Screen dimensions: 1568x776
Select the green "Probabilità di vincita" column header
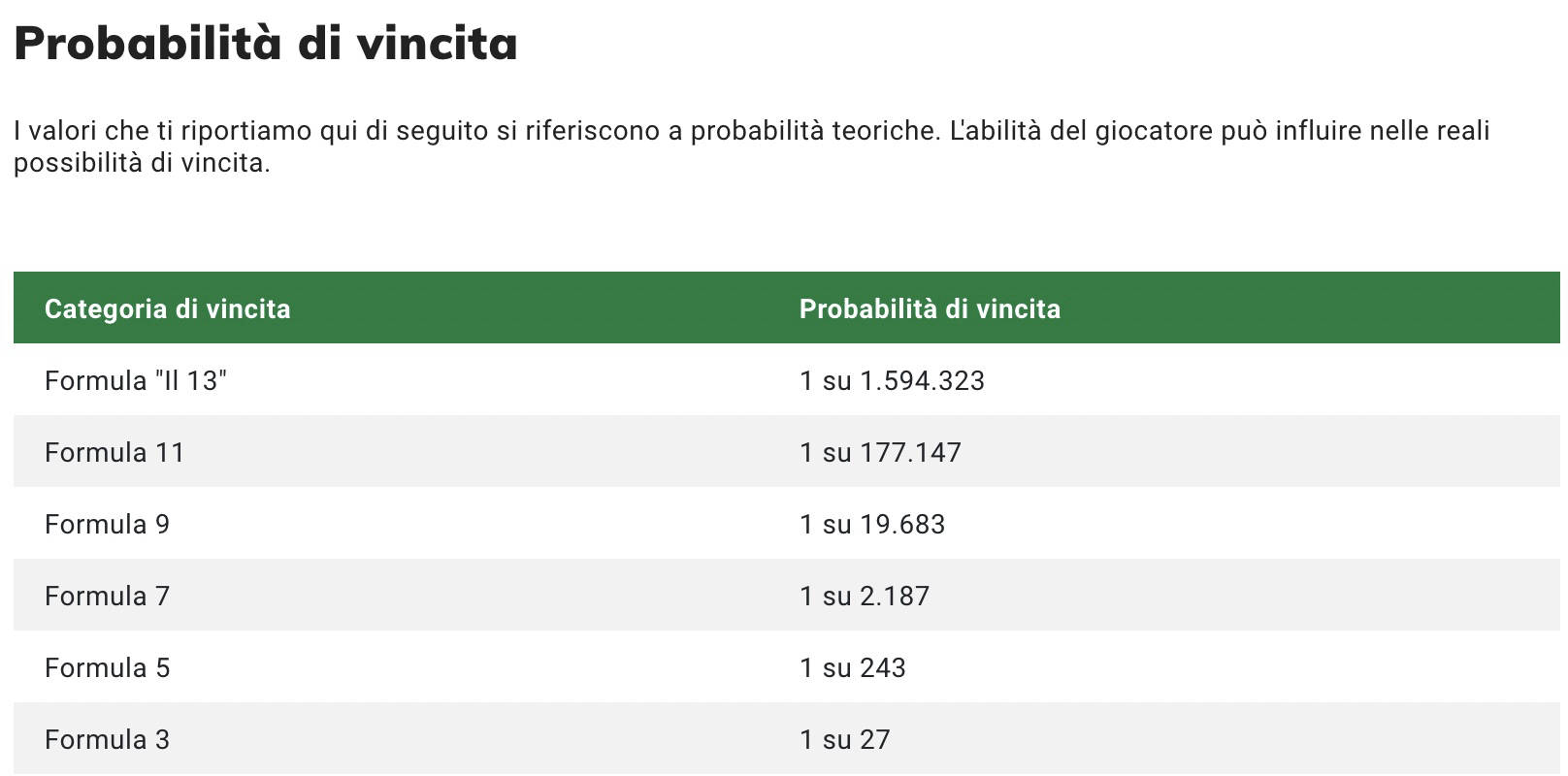coord(930,308)
